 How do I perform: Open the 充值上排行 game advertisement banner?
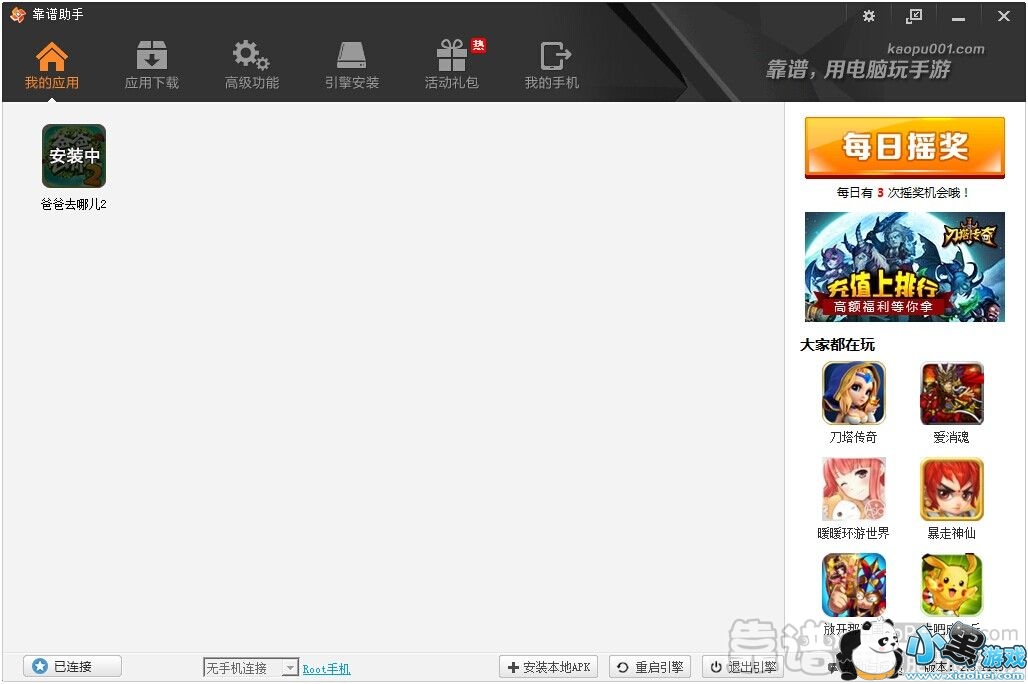(x=905, y=267)
